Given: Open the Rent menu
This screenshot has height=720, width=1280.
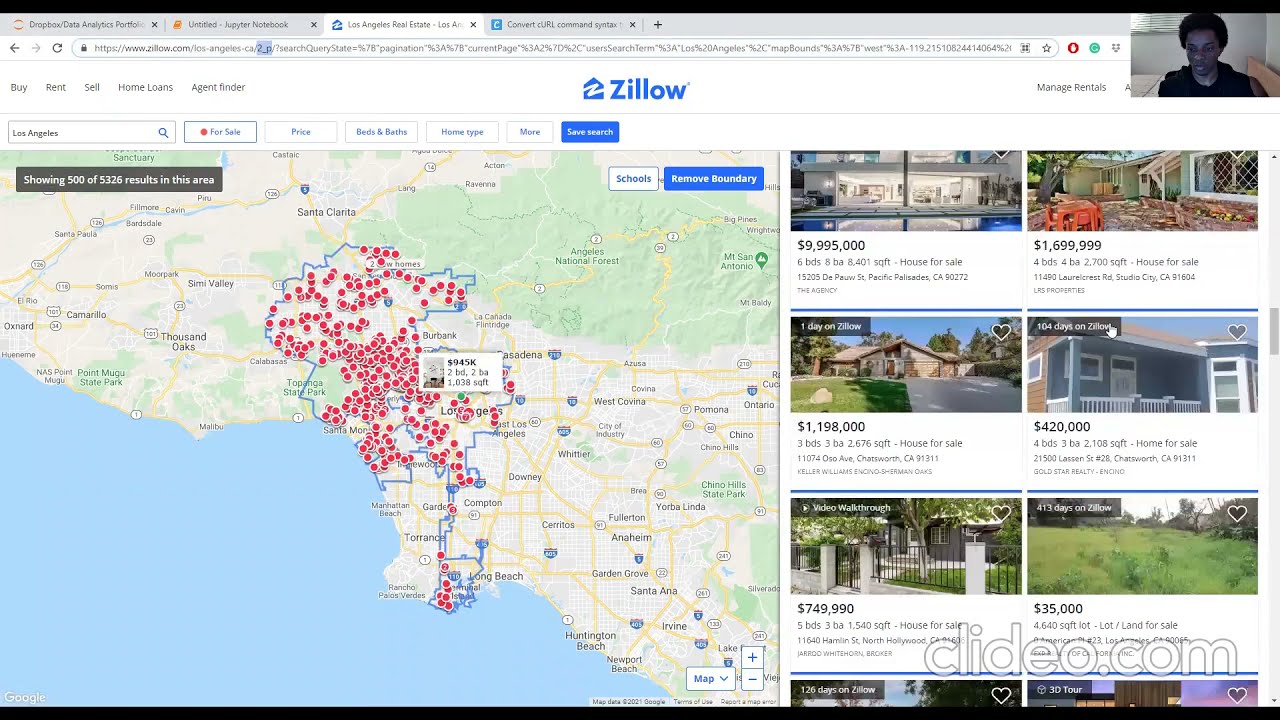Looking at the screenshot, I should click(56, 87).
